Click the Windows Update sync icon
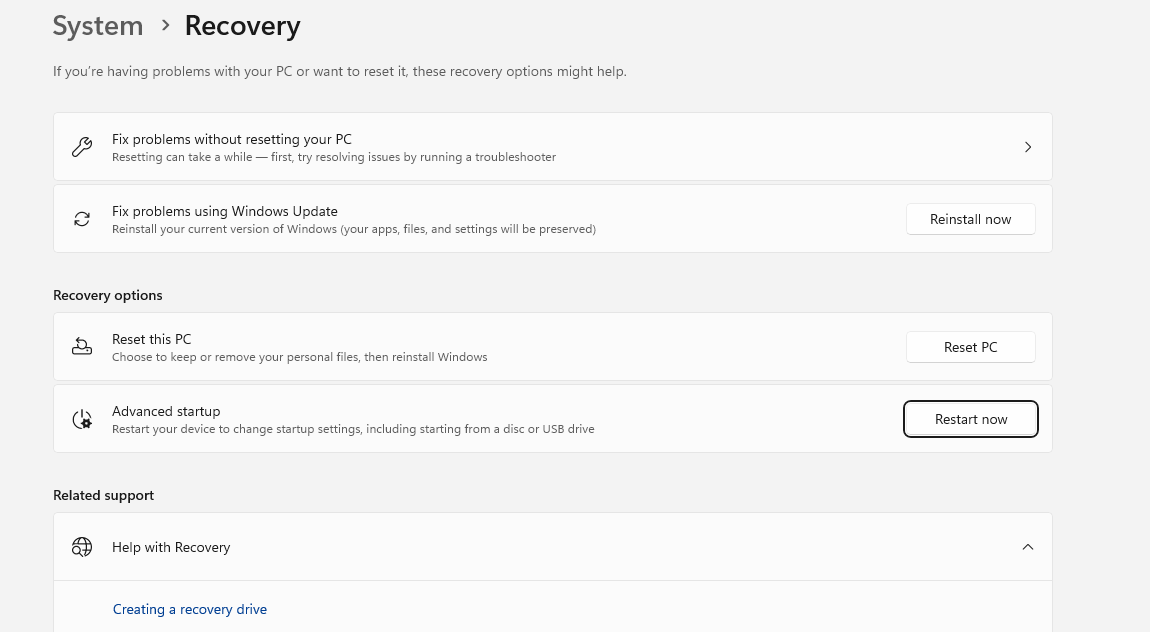This screenshot has width=1150, height=632. pyautogui.click(x=82, y=219)
